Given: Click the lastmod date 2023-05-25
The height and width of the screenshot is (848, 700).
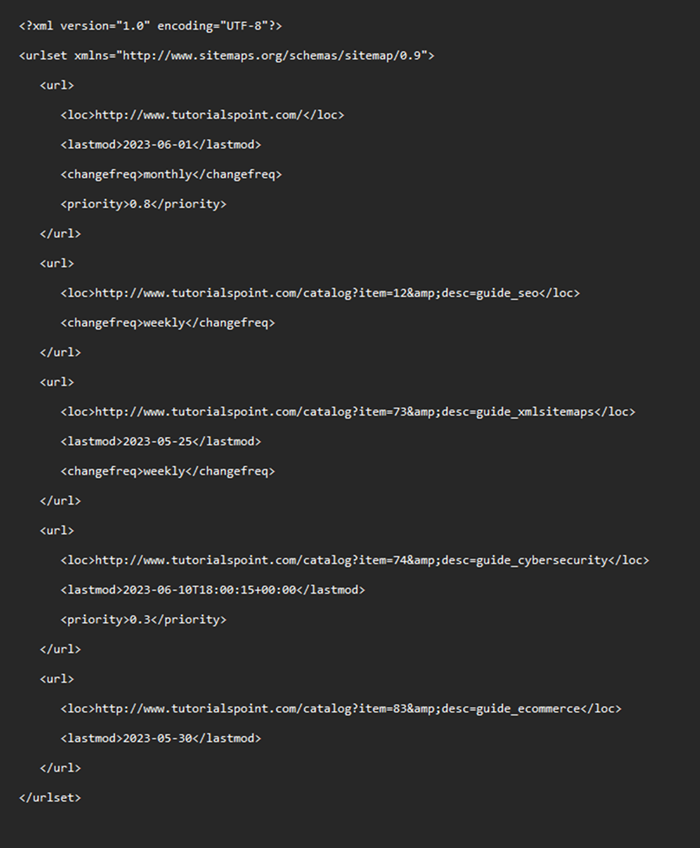Looking at the screenshot, I should pyautogui.click(x=157, y=441).
